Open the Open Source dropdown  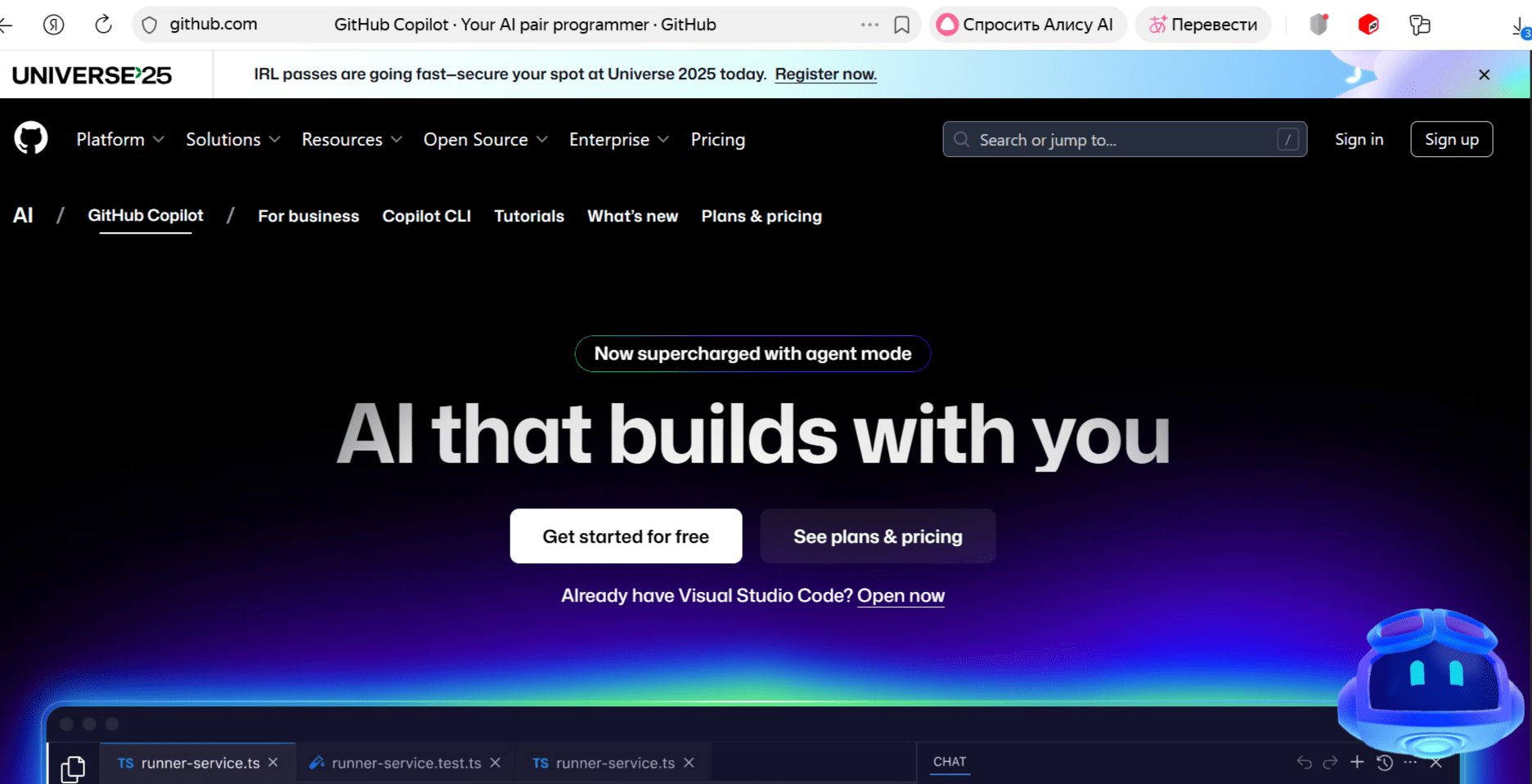[x=485, y=140]
